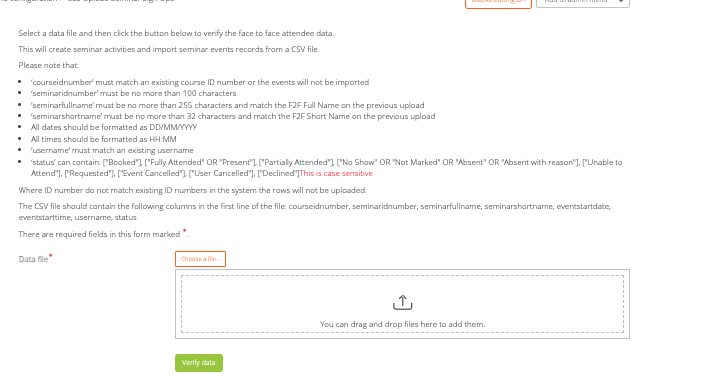Click the 'Please note that:' heading text
Viewport: 713px width, 391px height.
pyautogui.click(x=49, y=65)
